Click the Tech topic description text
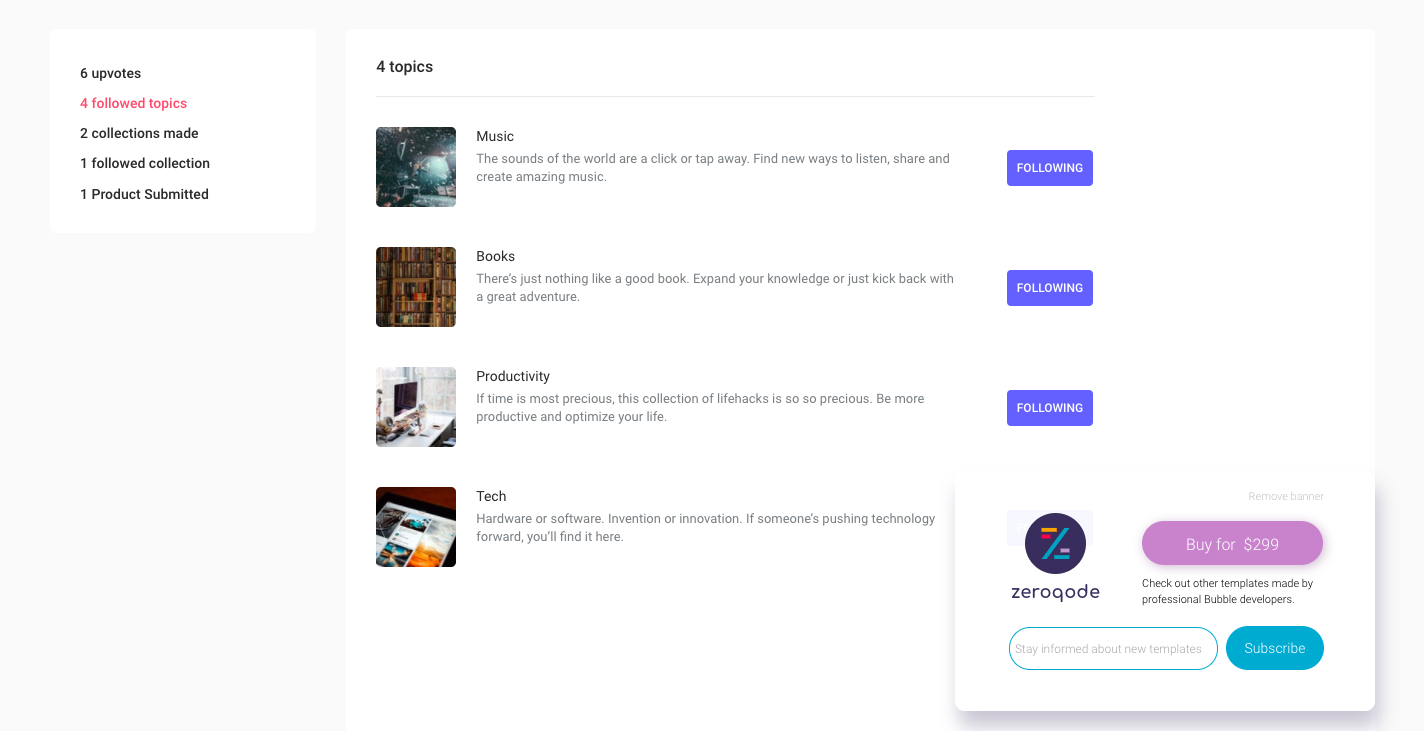 (x=706, y=528)
